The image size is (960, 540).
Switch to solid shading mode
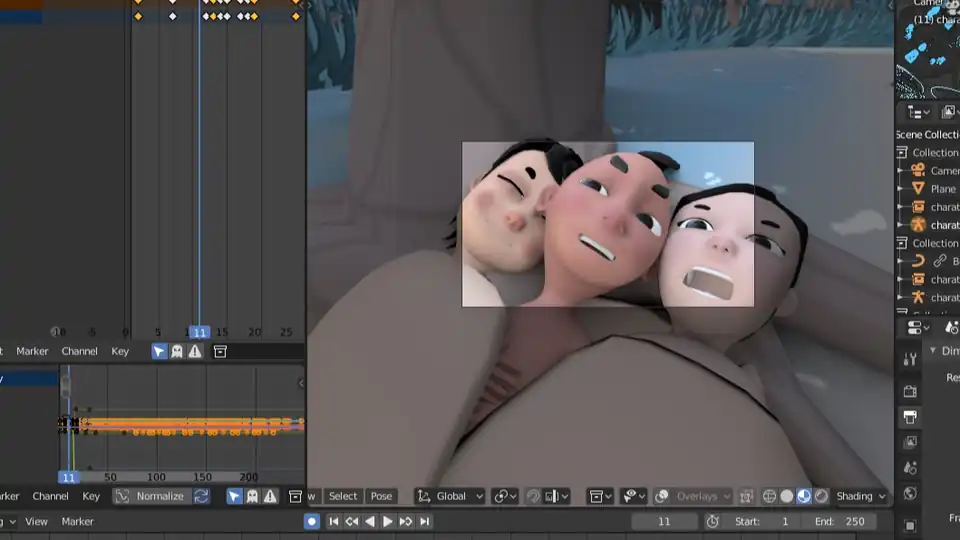click(x=787, y=497)
